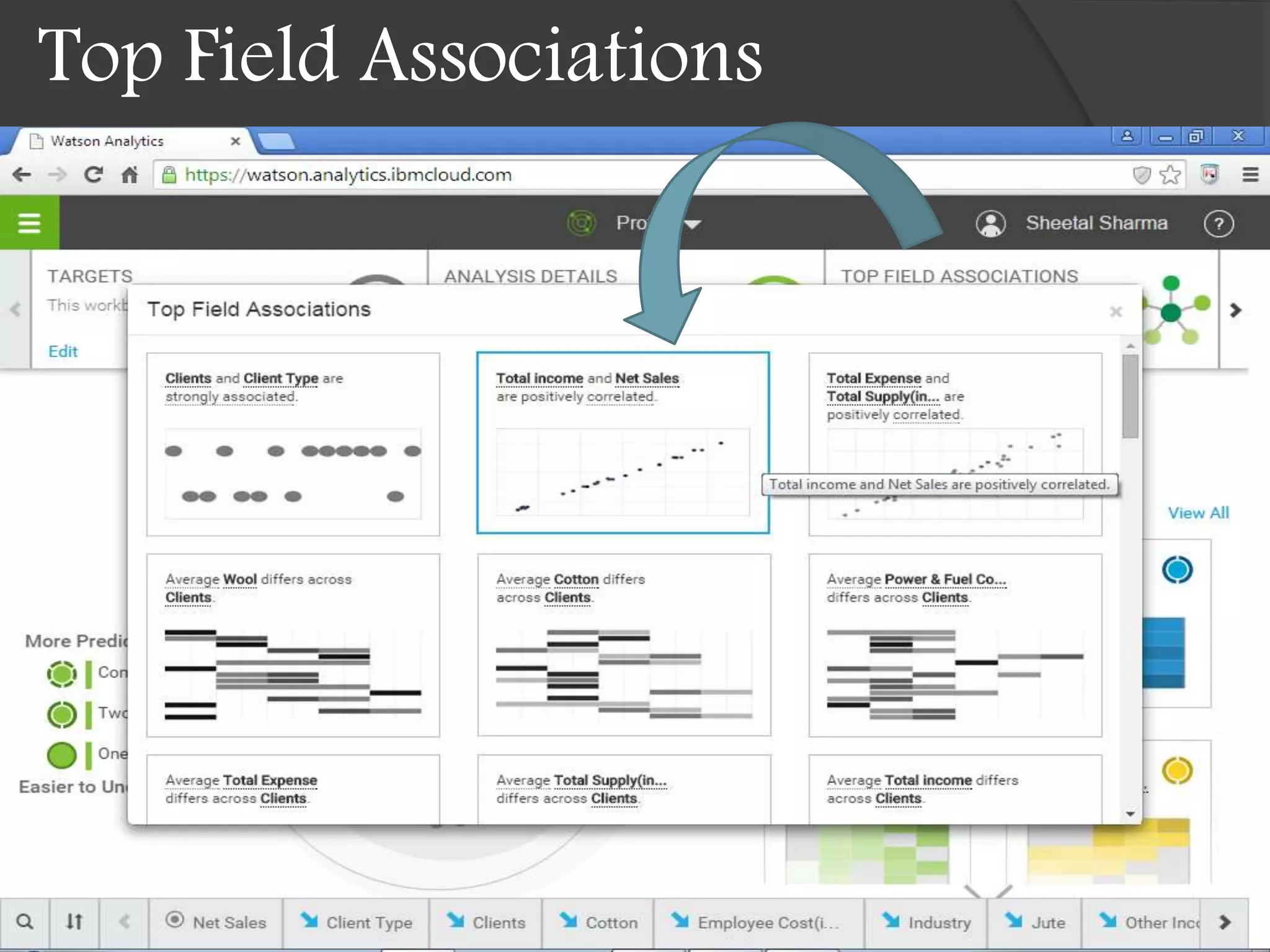
Task: Choose Client Type field in bottom bar
Action: click(x=356, y=922)
